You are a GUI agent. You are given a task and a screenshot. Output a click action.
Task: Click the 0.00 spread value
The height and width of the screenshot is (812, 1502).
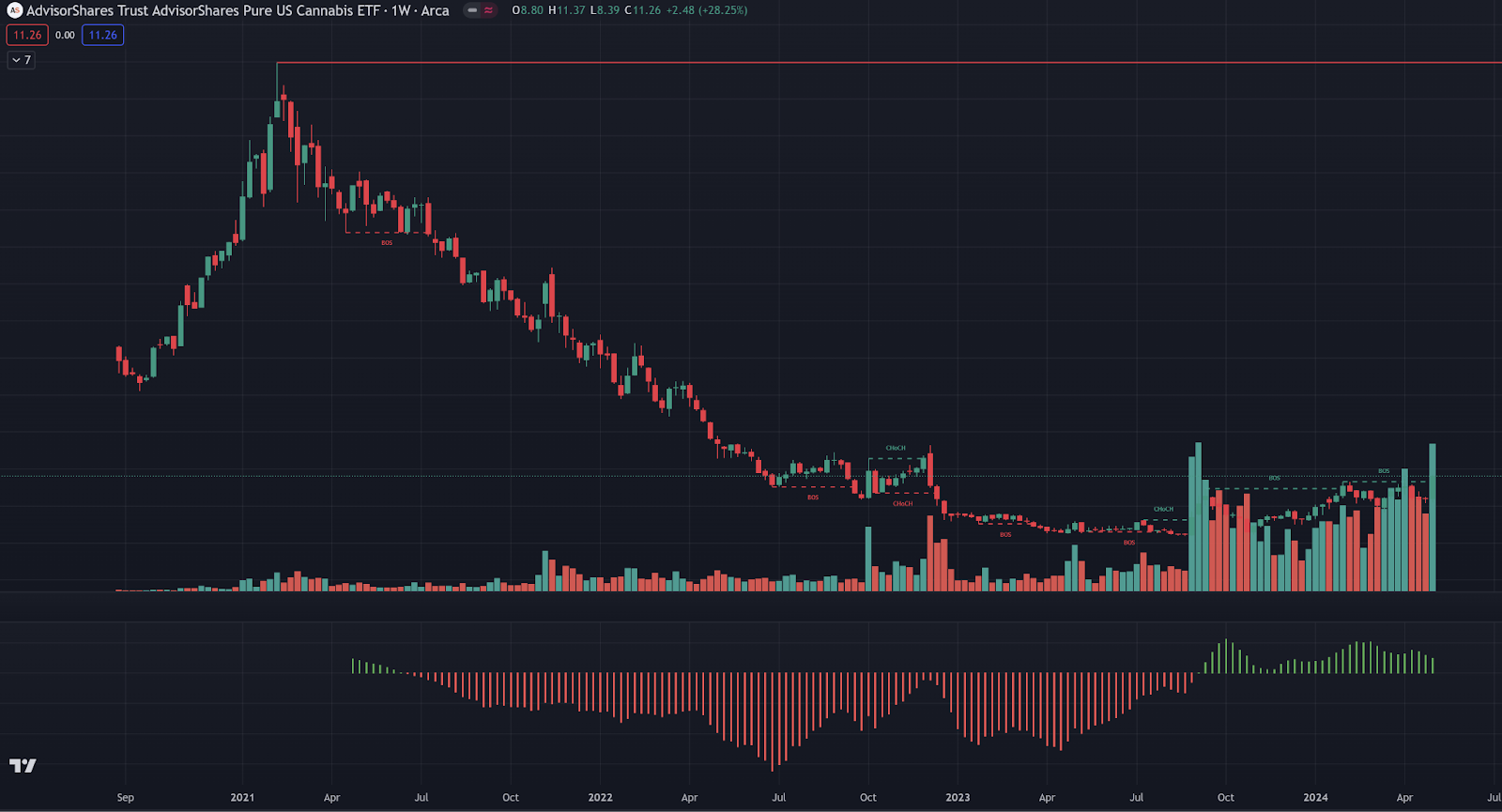coord(65,35)
